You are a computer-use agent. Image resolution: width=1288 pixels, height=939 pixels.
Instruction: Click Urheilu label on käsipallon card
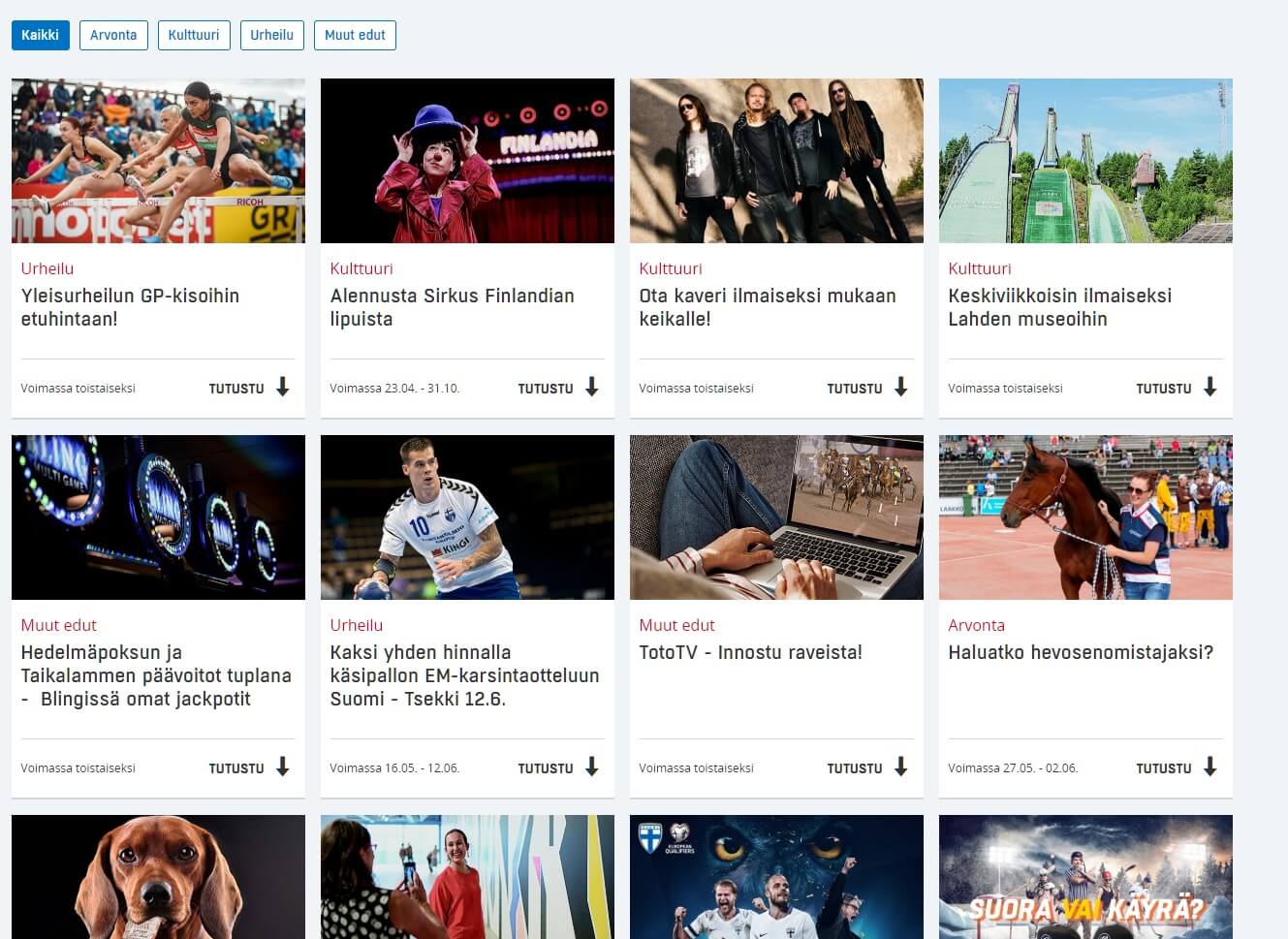[357, 625]
